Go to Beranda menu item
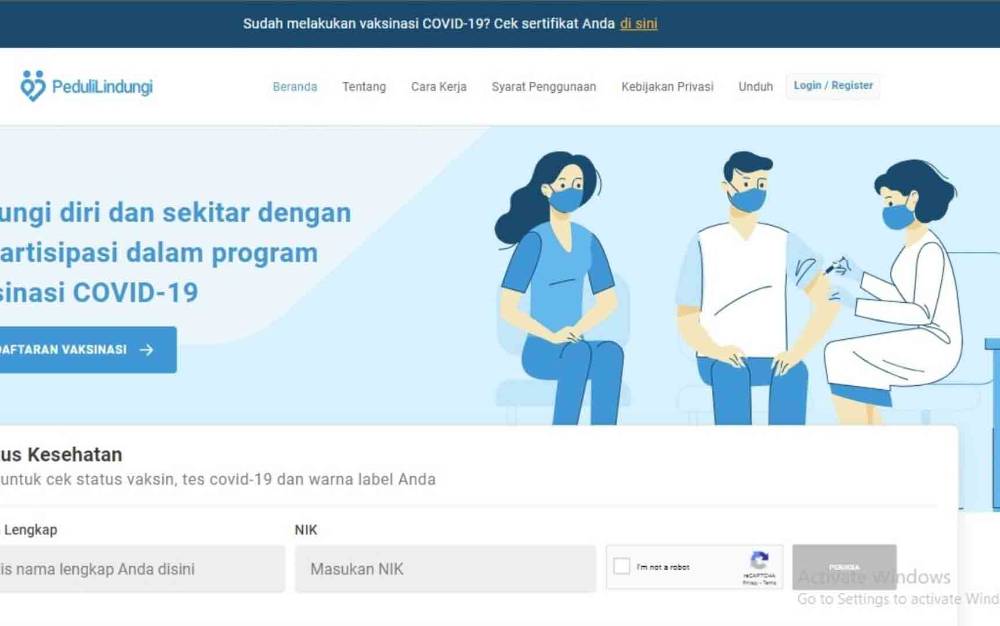This screenshot has width=1000, height=626. (x=295, y=87)
